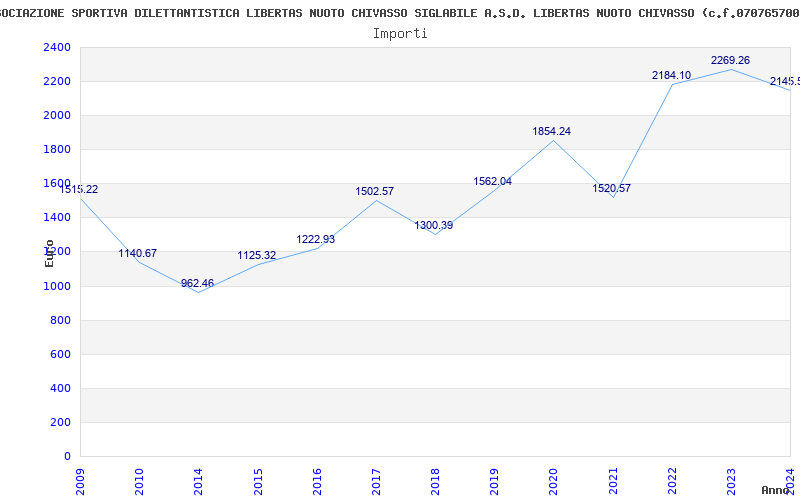Click the 400 y-axis tick label
The height and width of the screenshot is (500, 800).
pyautogui.click(x=61, y=388)
